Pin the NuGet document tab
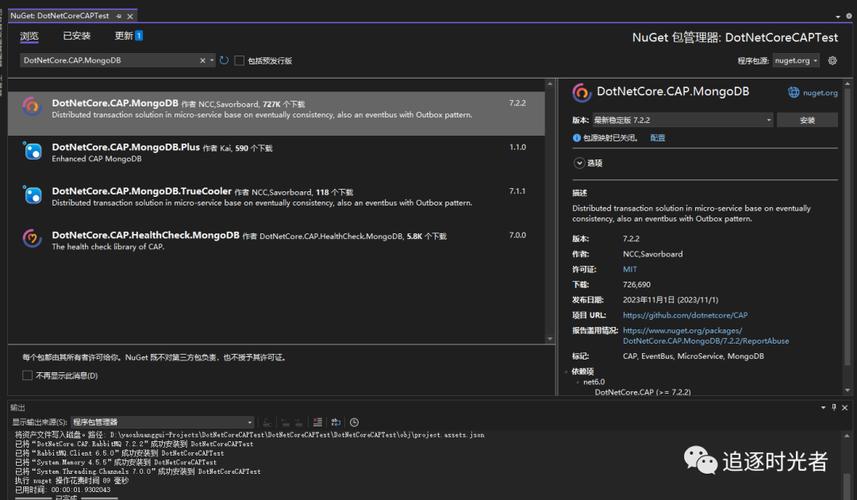The image size is (857, 500). (119, 16)
